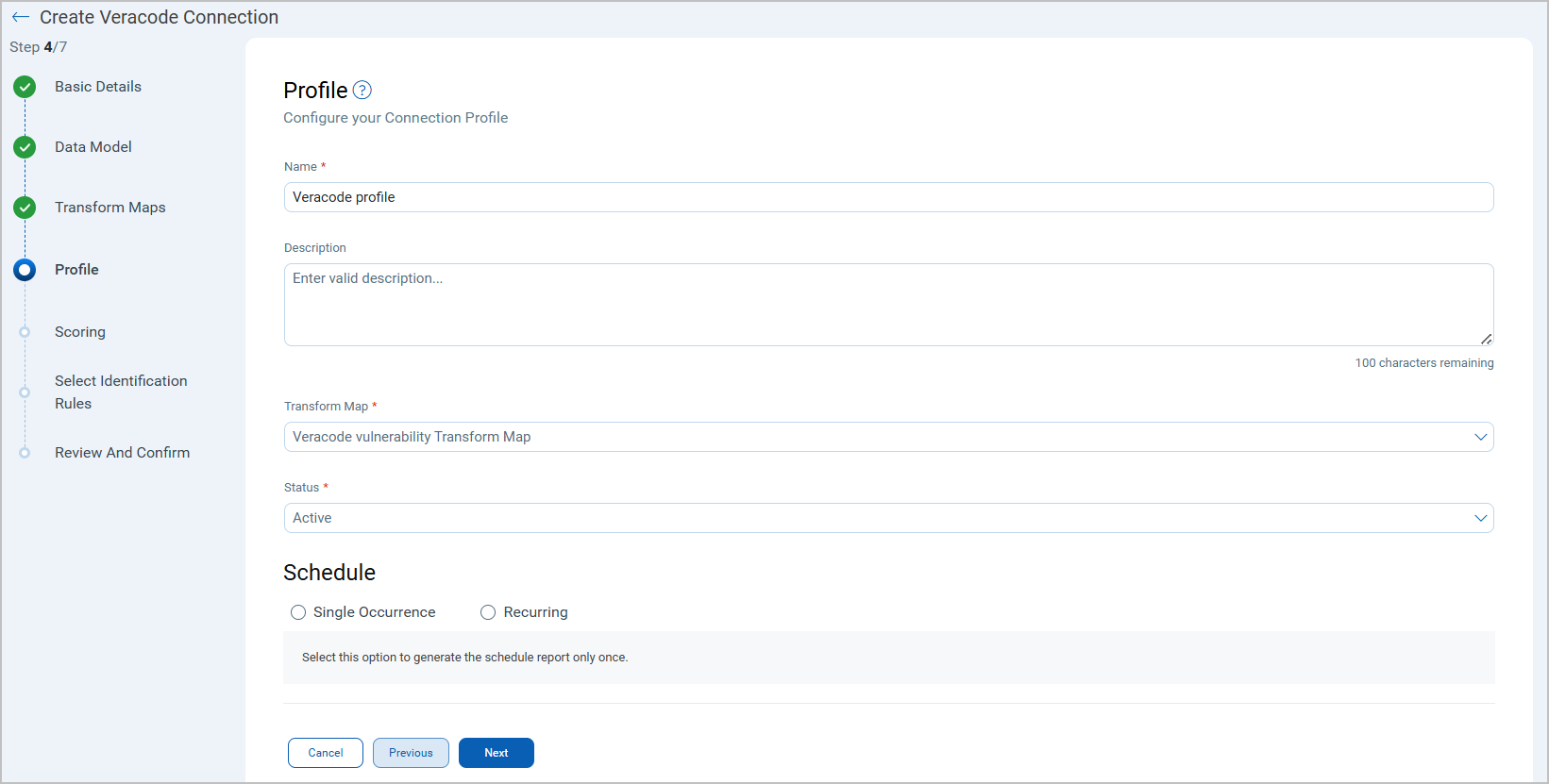
Task: Click the green checkmark for Basic Details
Action: (25, 87)
